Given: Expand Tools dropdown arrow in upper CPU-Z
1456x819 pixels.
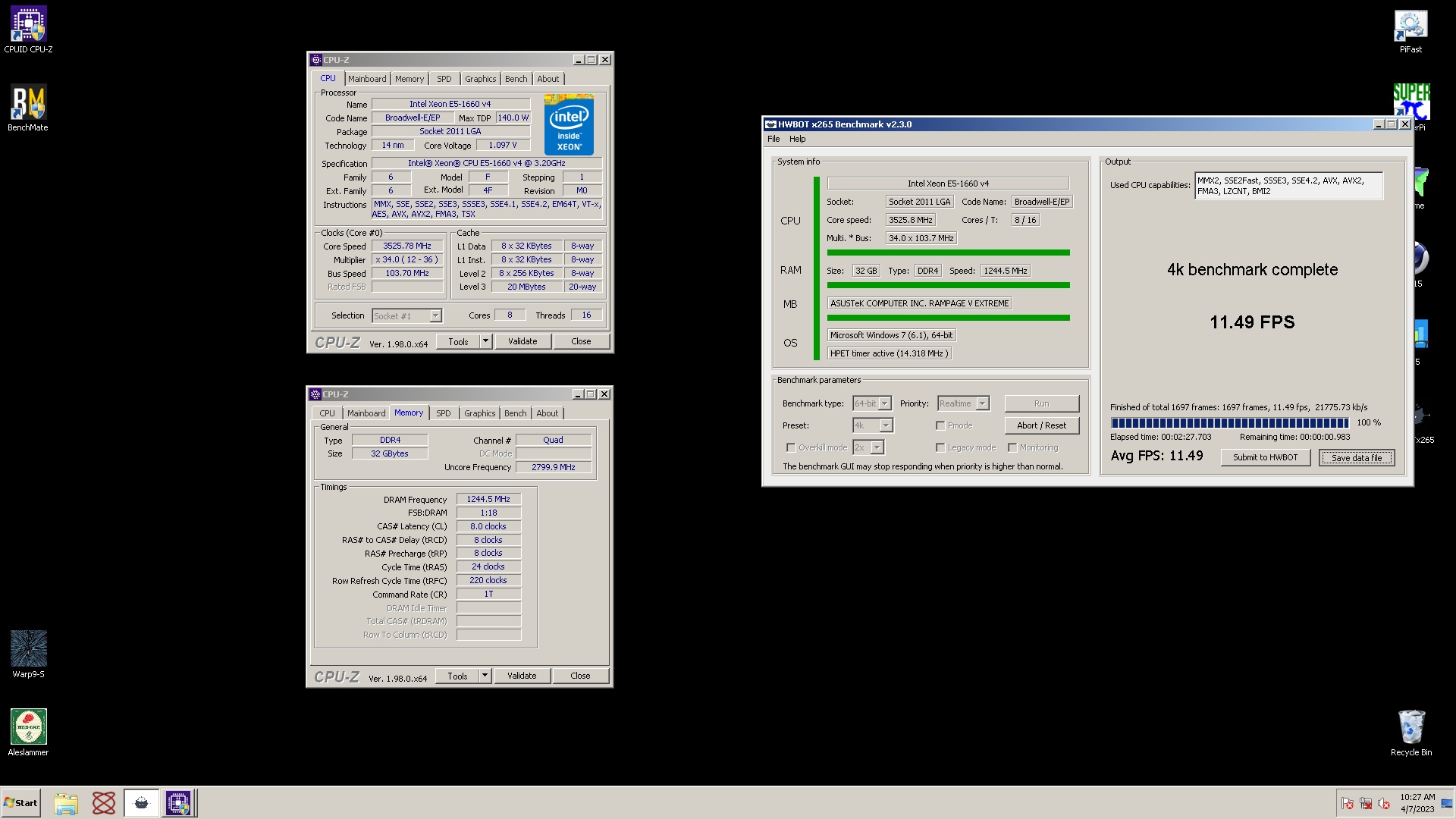Looking at the screenshot, I should pyautogui.click(x=486, y=341).
